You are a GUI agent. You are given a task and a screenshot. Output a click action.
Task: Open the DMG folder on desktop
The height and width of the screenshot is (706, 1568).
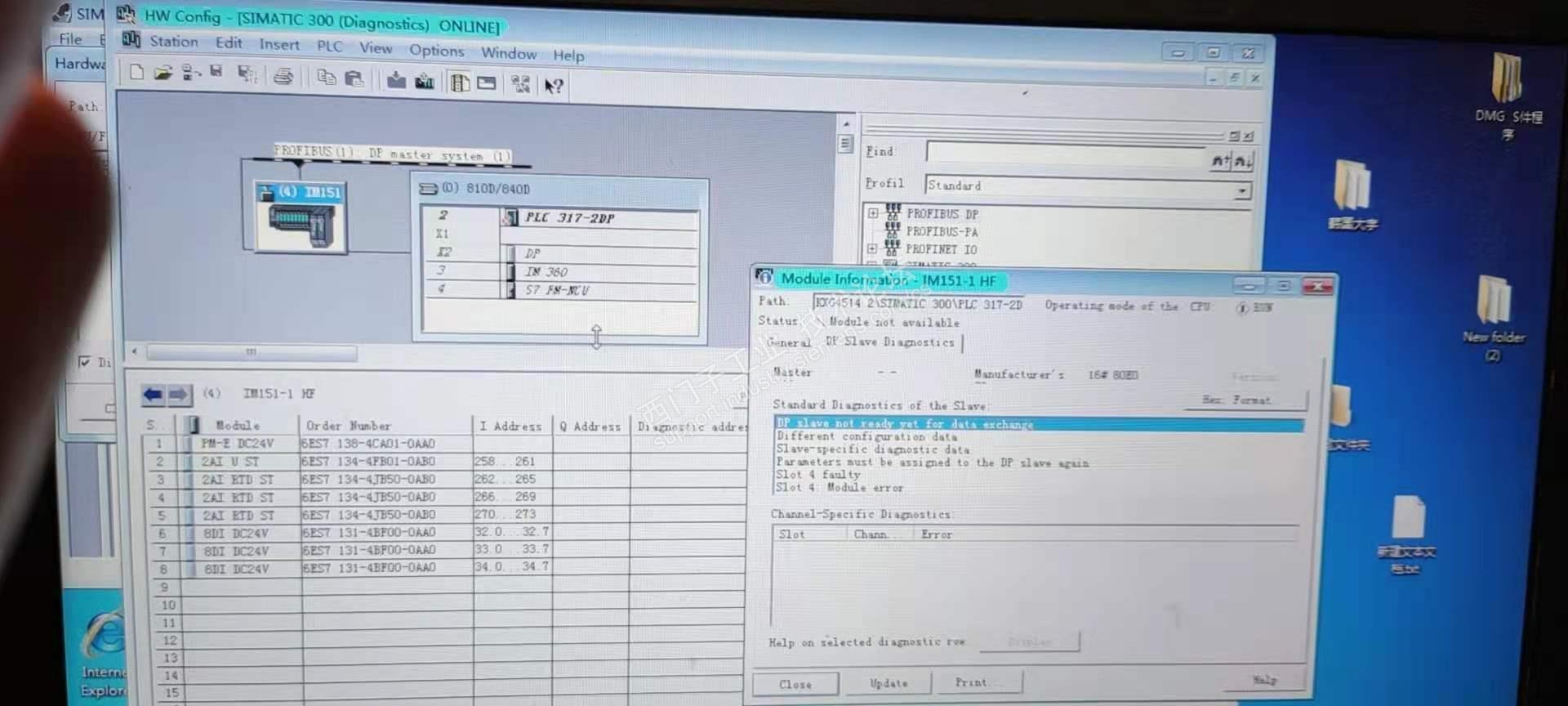[x=1508, y=95]
